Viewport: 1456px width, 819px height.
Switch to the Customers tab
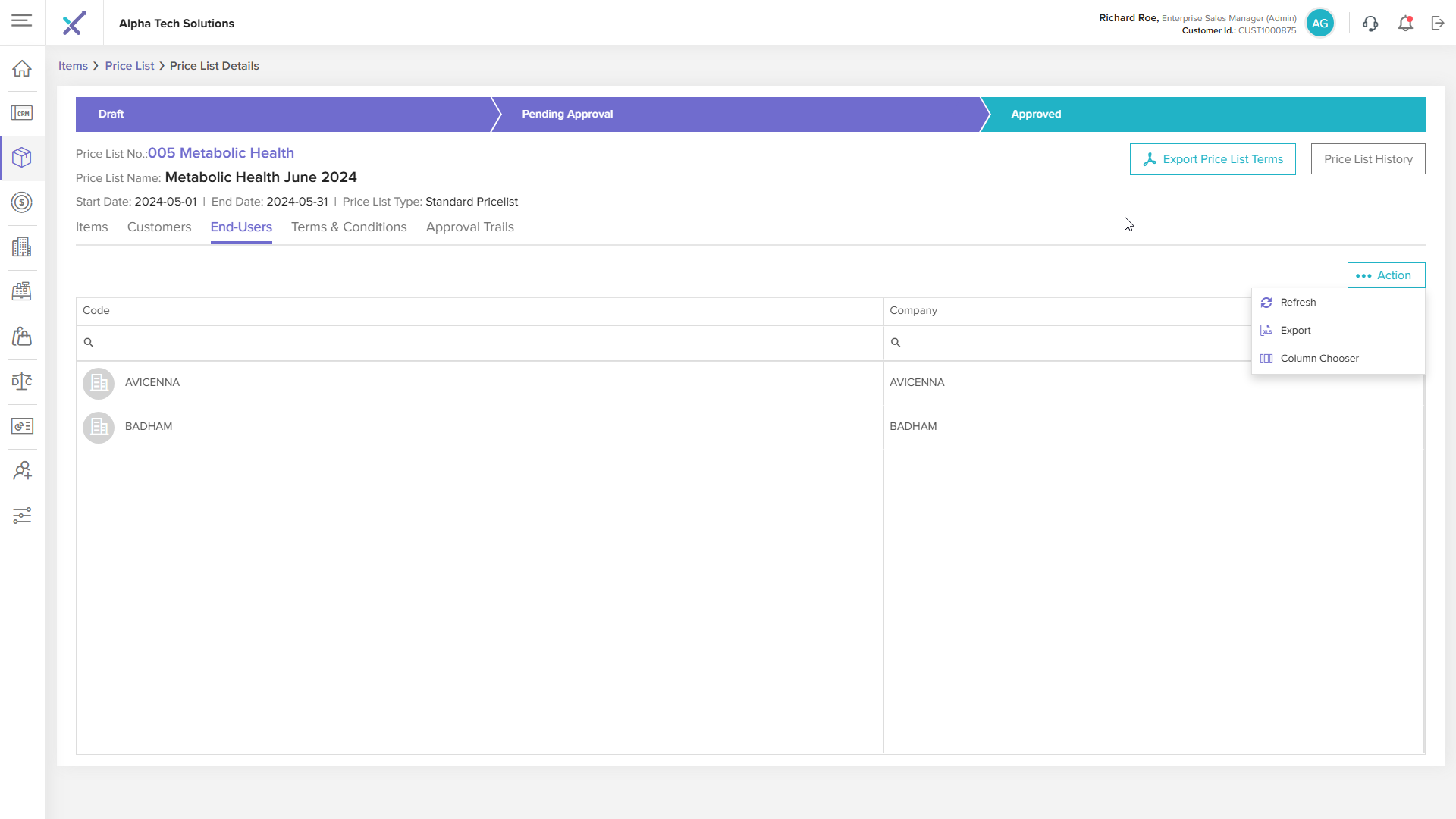159,227
